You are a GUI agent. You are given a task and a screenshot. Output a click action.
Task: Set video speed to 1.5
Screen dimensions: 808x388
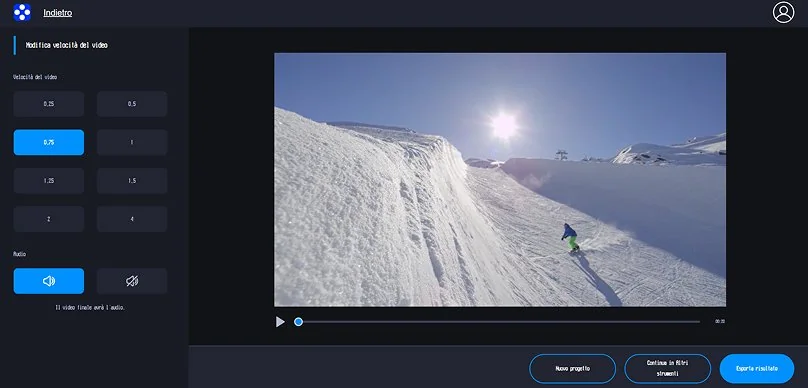pyautogui.click(x=132, y=181)
